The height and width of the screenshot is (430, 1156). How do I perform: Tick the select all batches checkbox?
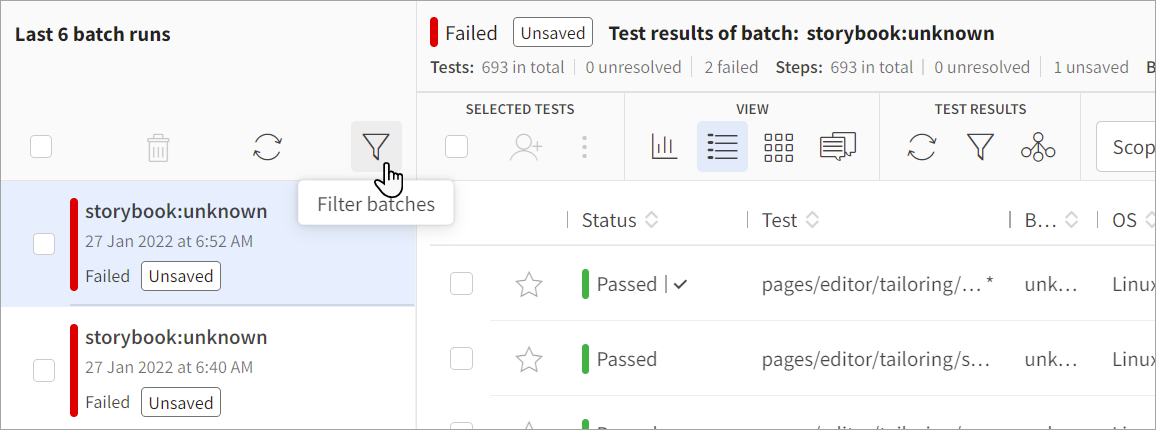(x=41, y=147)
